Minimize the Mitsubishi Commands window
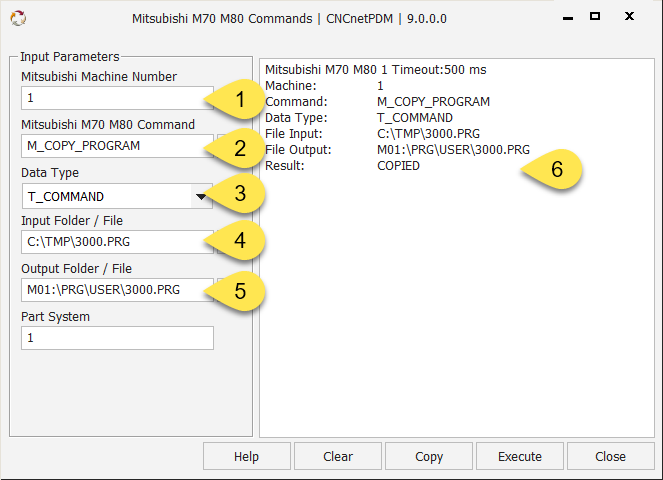663x480 pixels. [568, 18]
